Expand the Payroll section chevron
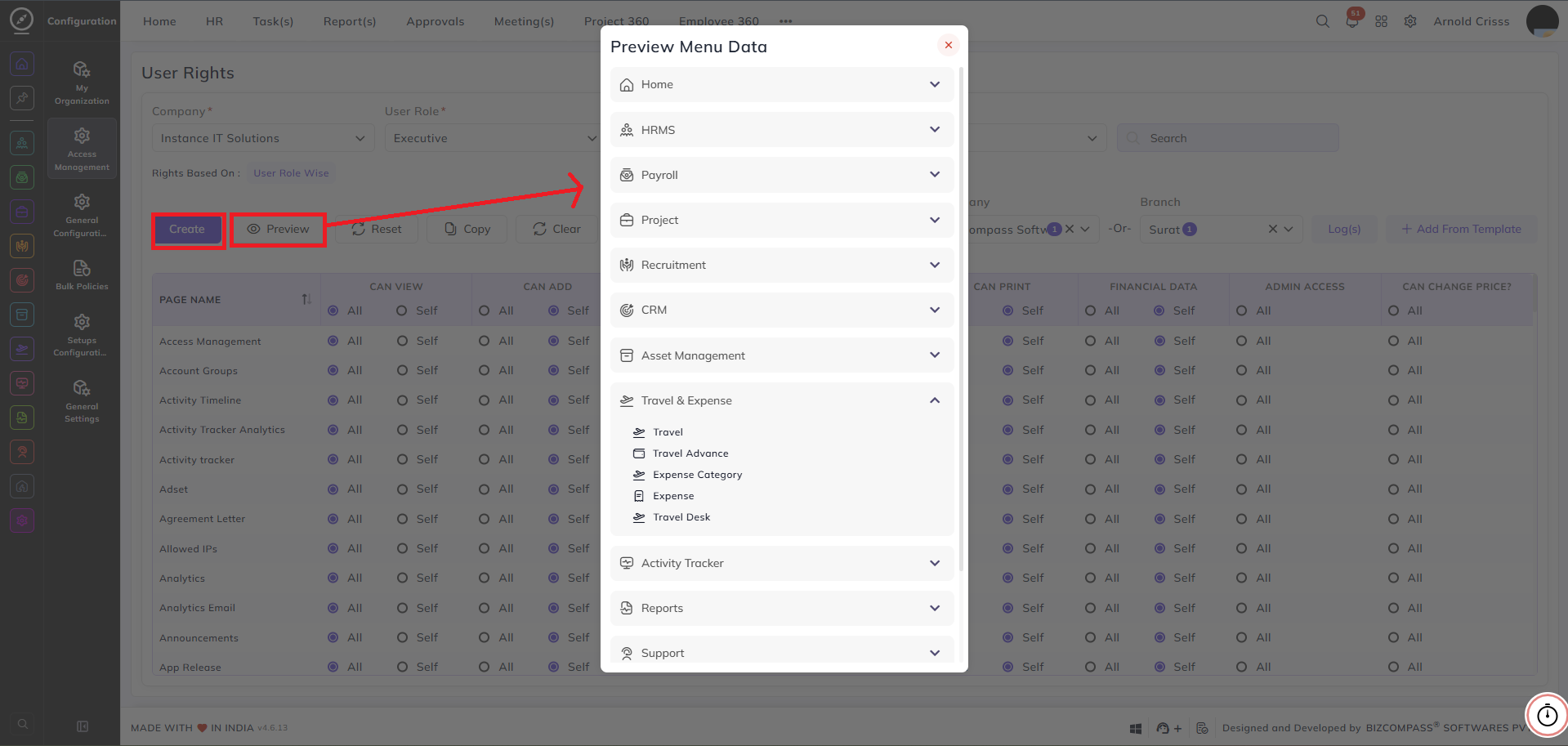Viewport: 1568px width, 746px height. pyautogui.click(x=935, y=174)
